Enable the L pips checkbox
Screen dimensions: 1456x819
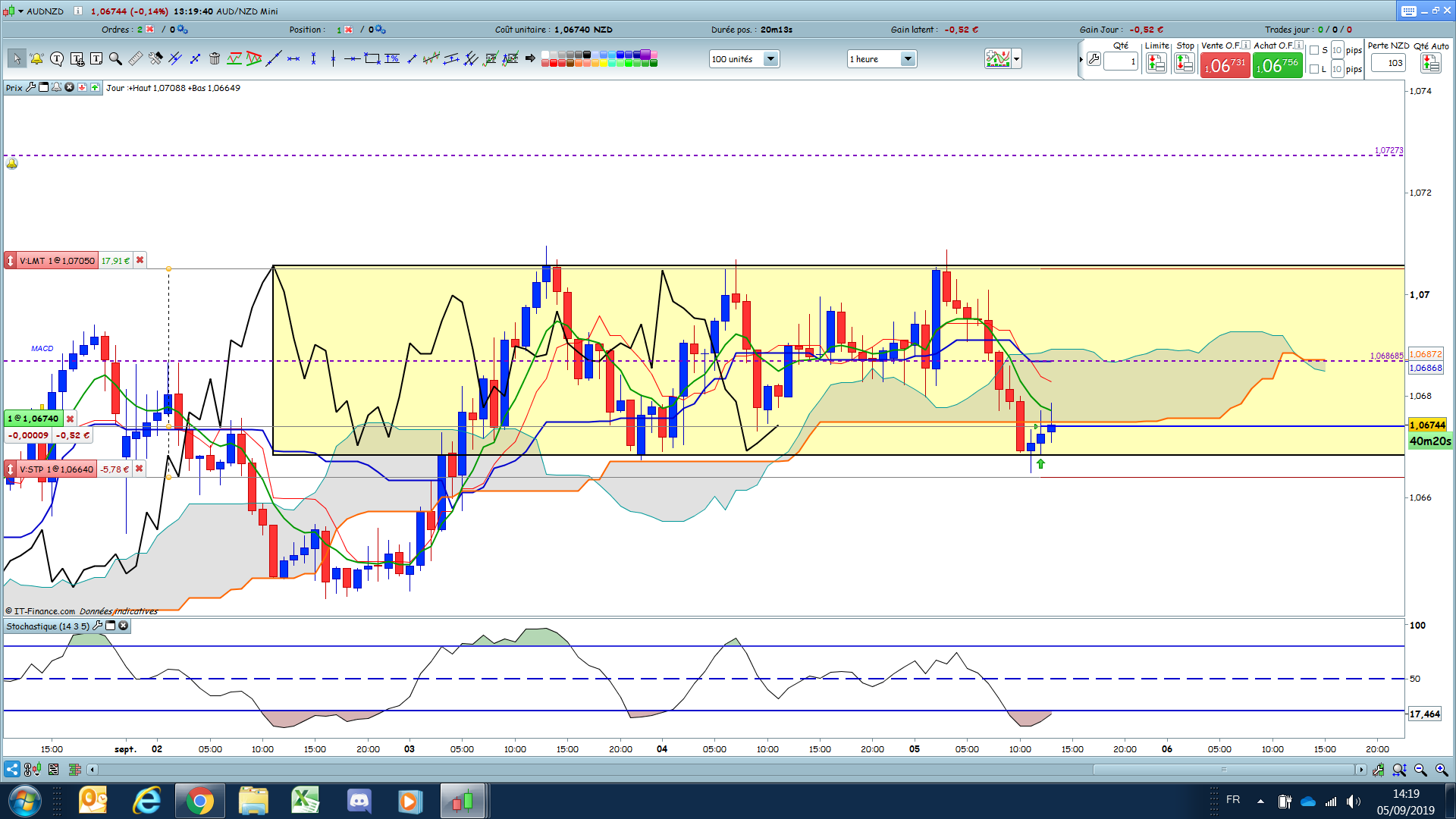[x=1314, y=69]
